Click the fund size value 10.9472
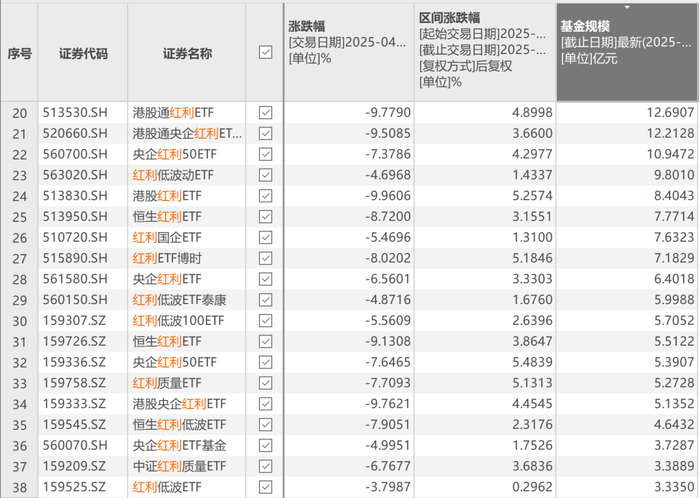The height and width of the screenshot is (498, 700). (671, 154)
